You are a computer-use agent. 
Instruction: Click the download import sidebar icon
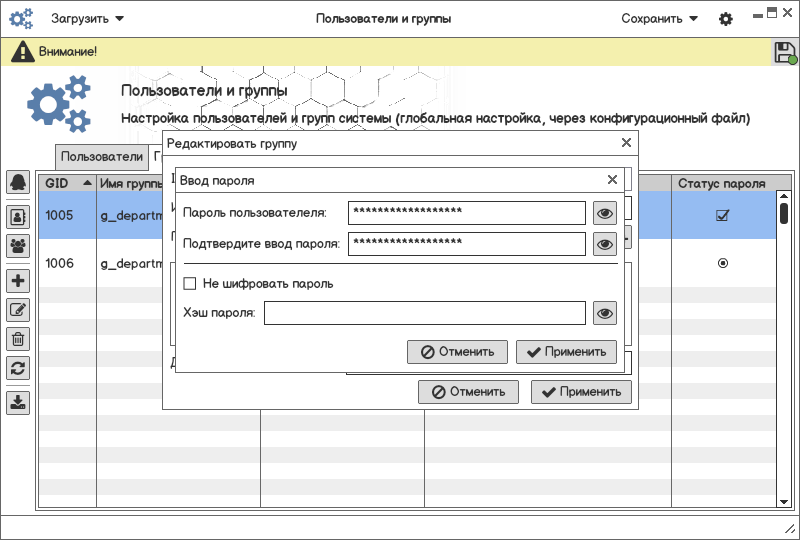pos(18,403)
